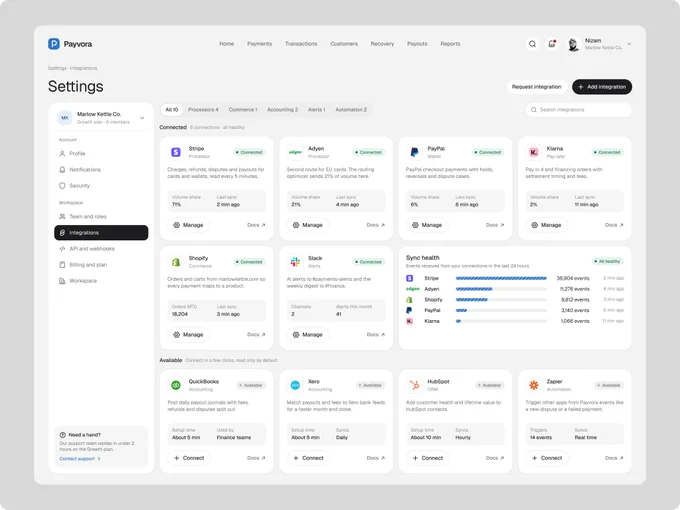Click the Payvora logo icon
680x510 pixels.
(54, 44)
